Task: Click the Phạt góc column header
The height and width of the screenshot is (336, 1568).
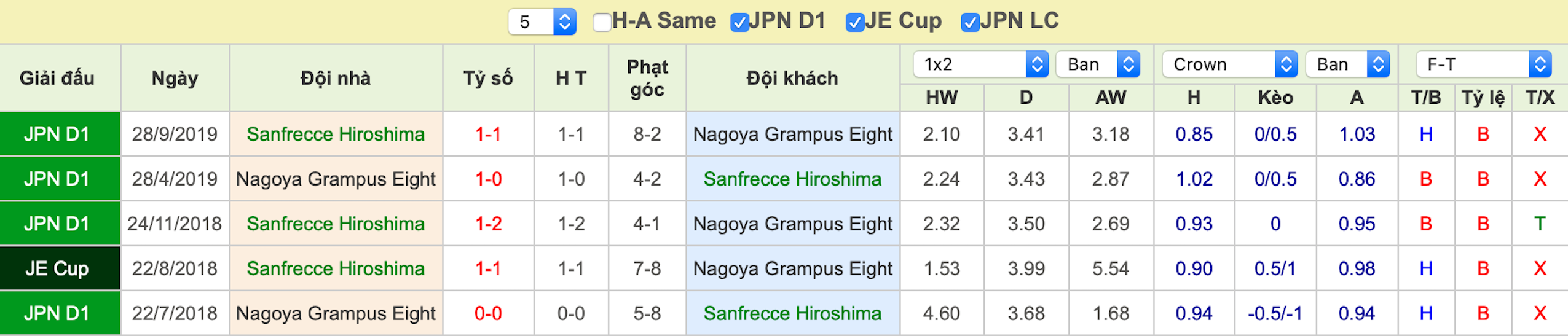Action: (x=647, y=78)
